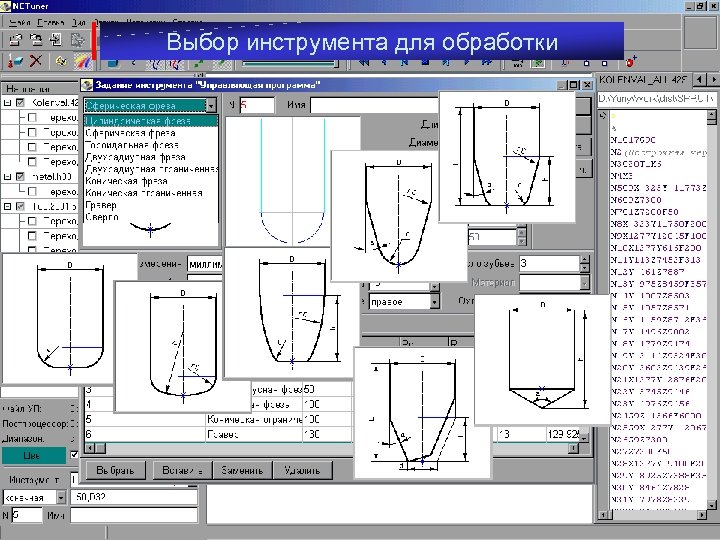Screen dimensions: 720x540
Task: Open the Файл menu
Action: [x=19, y=22]
